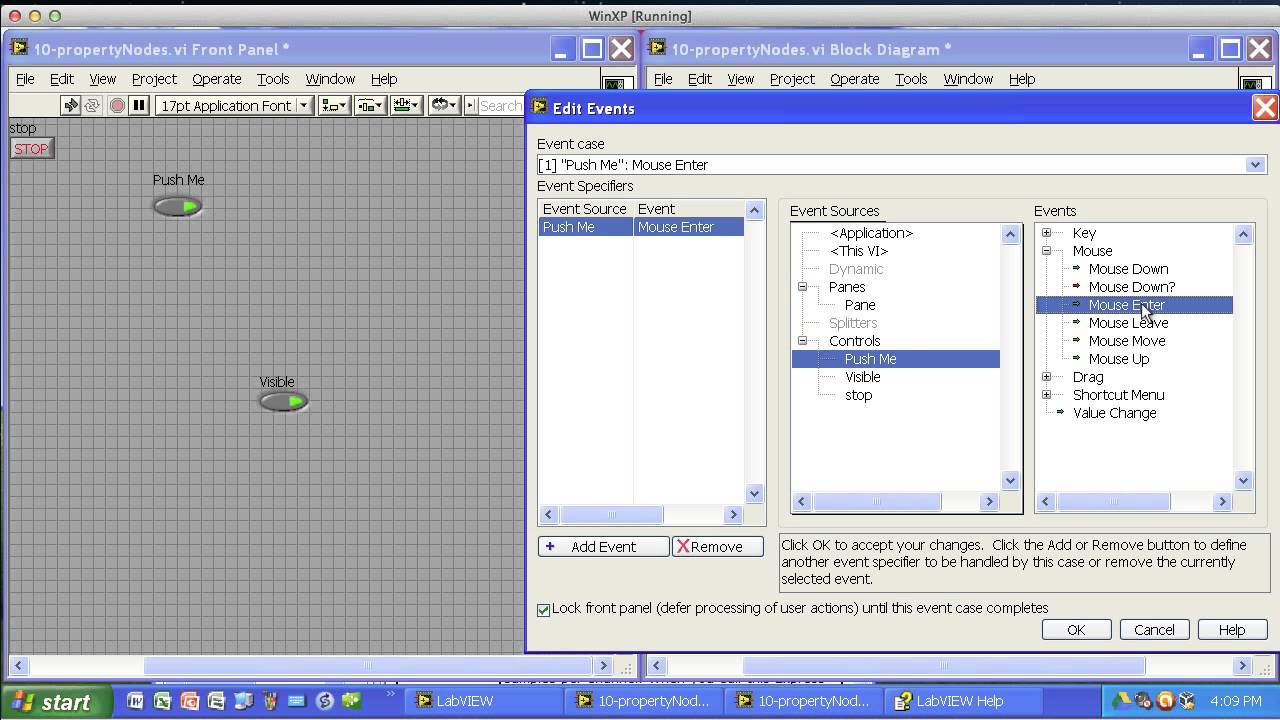Click Run Continuously in Front Panel toolbar
This screenshot has height=720, width=1280.
tap(92, 105)
